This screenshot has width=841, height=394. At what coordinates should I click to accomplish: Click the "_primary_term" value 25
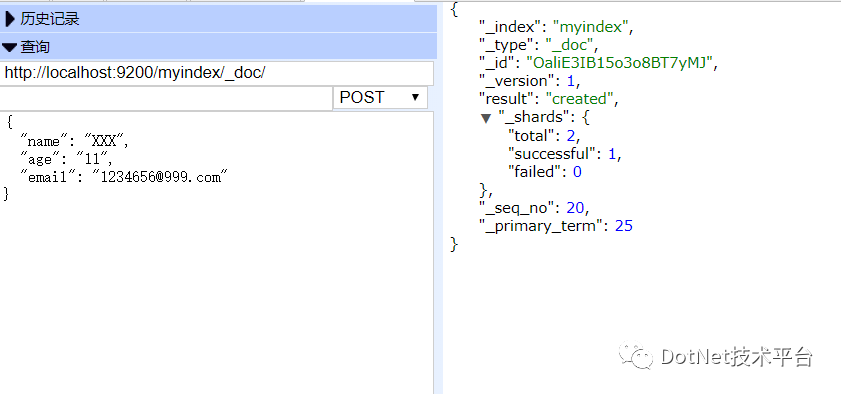[624, 226]
